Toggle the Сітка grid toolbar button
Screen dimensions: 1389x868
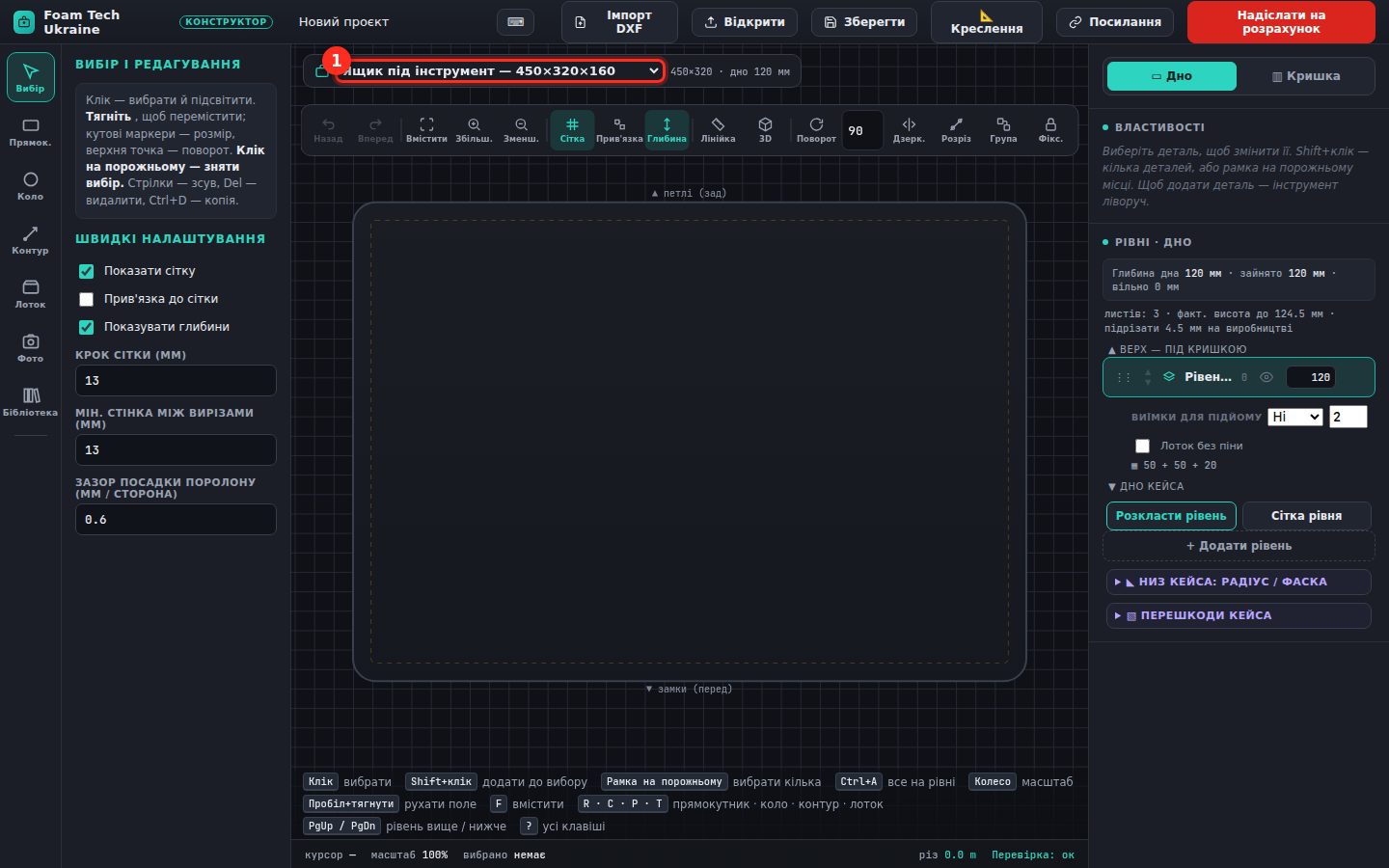tap(572, 130)
